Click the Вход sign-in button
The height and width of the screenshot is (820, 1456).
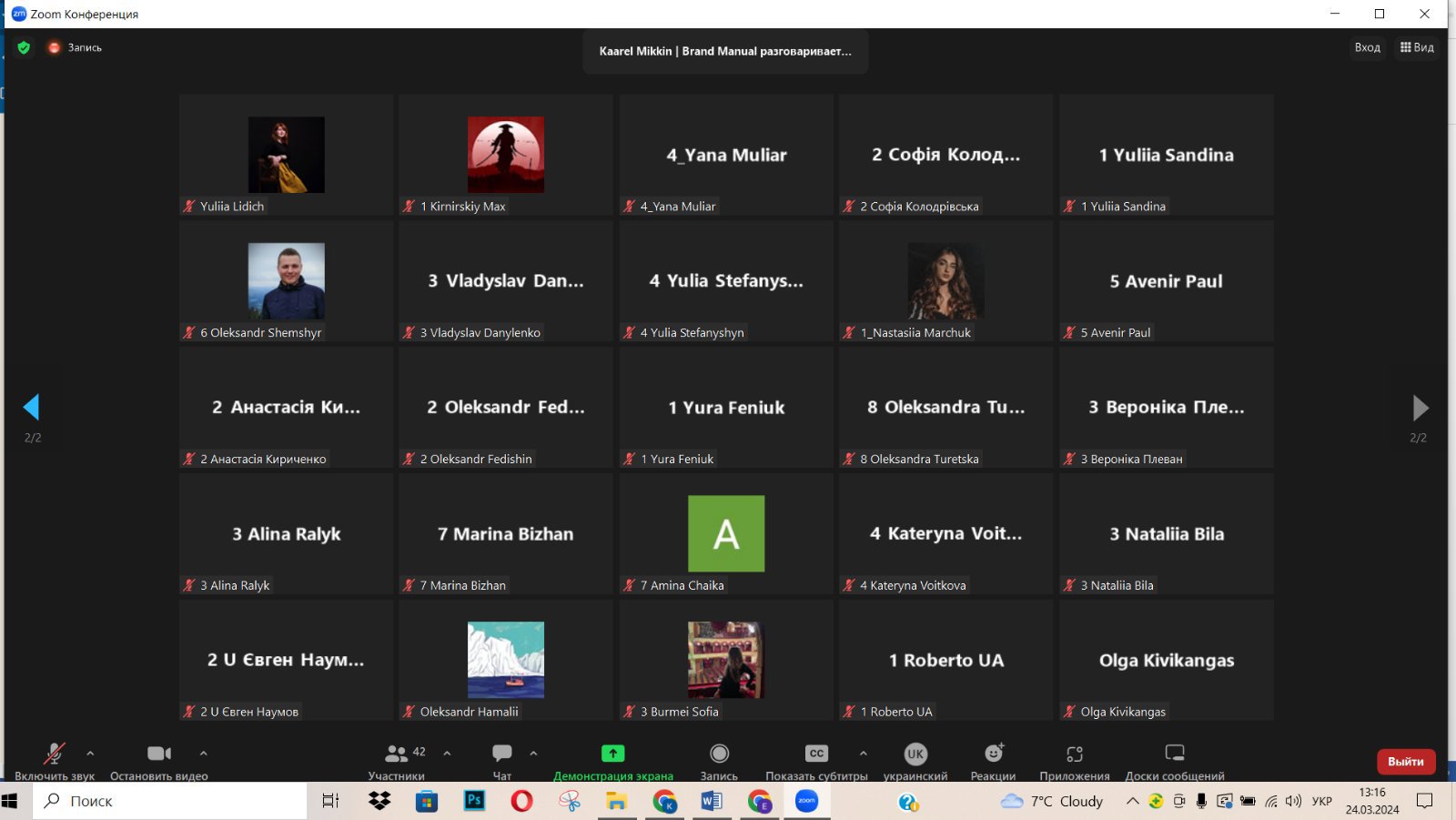pyautogui.click(x=1367, y=47)
